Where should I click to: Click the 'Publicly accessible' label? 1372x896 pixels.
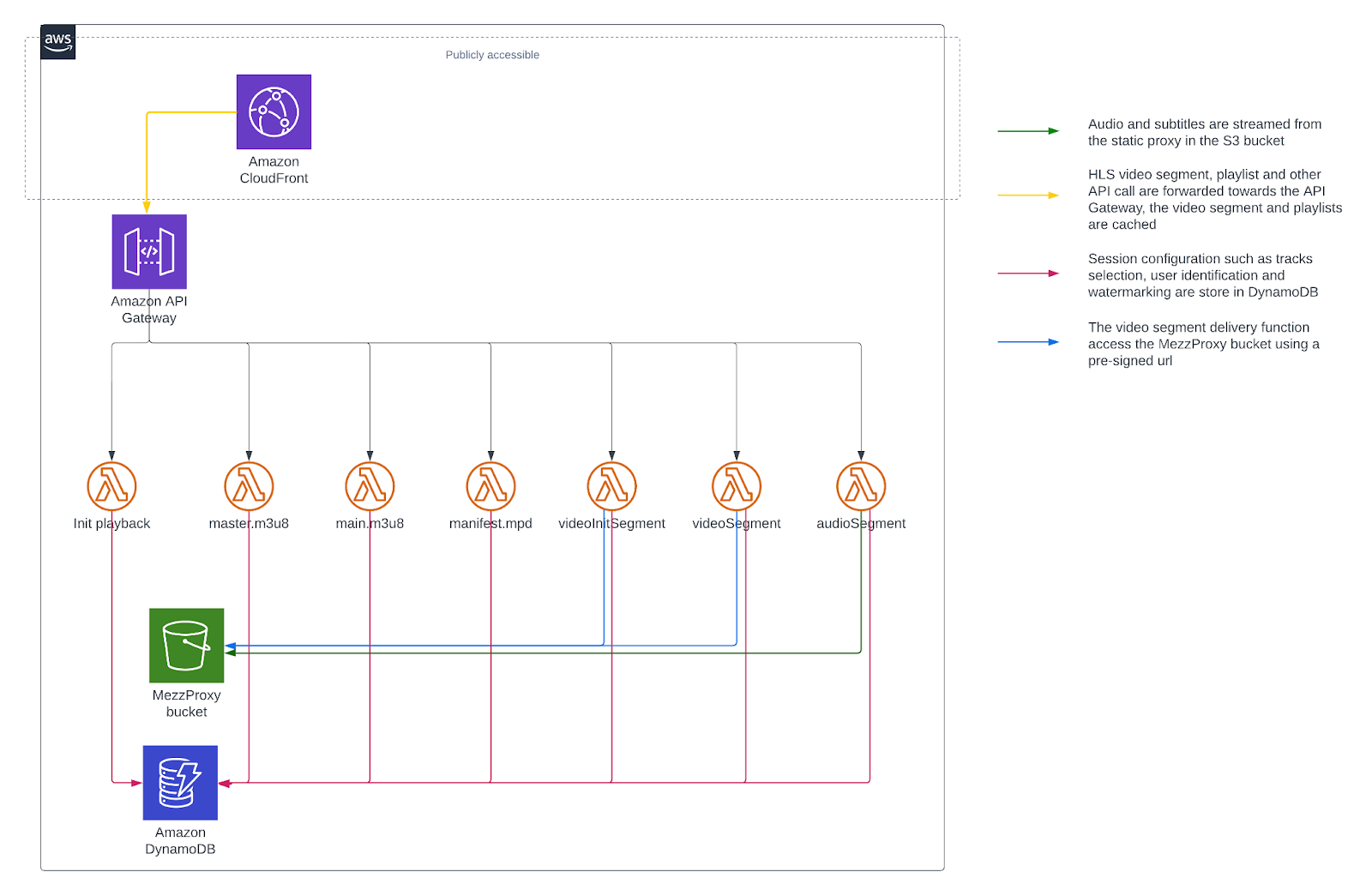point(492,55)
